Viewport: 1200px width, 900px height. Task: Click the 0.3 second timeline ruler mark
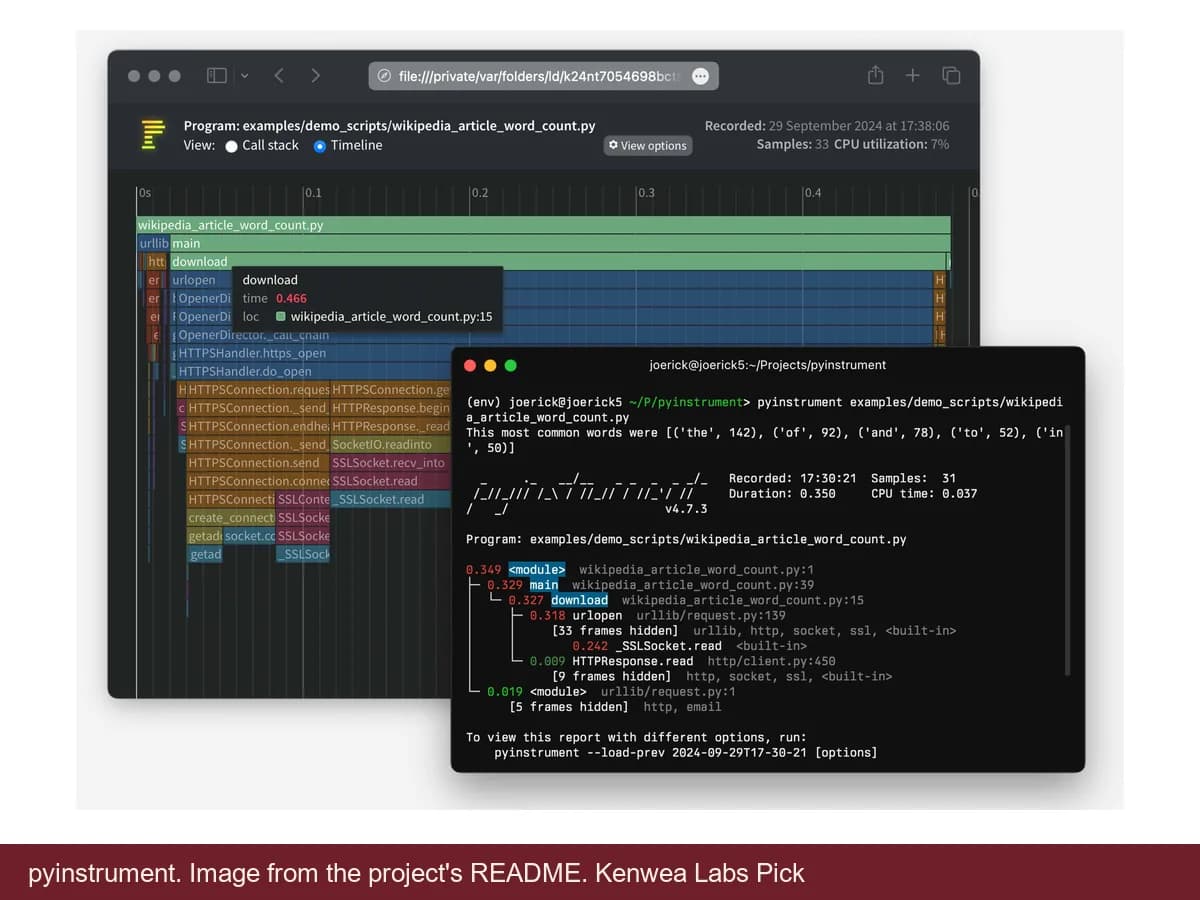(x=646, y=192)
